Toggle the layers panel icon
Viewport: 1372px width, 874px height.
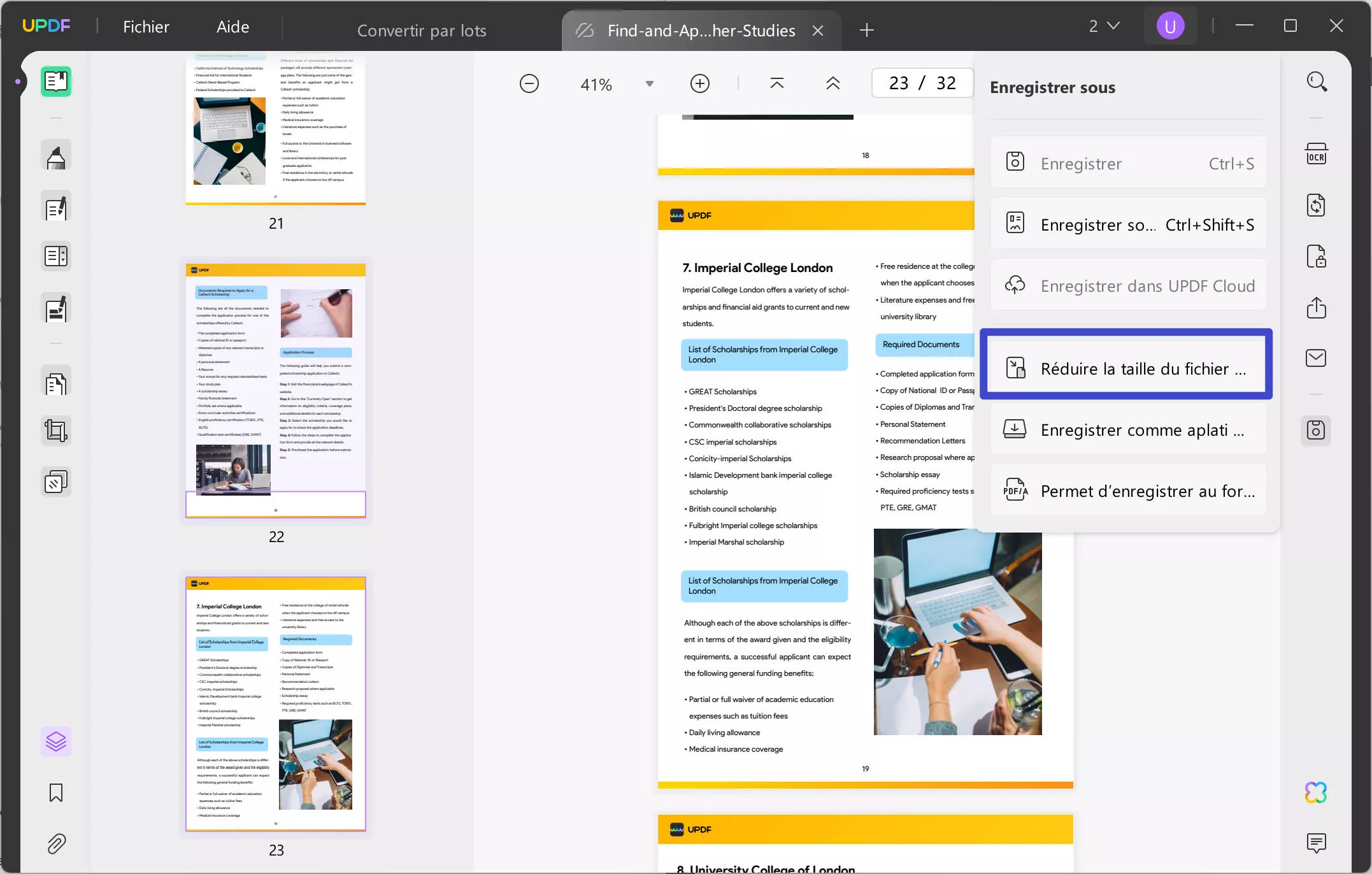click(56, 741)
